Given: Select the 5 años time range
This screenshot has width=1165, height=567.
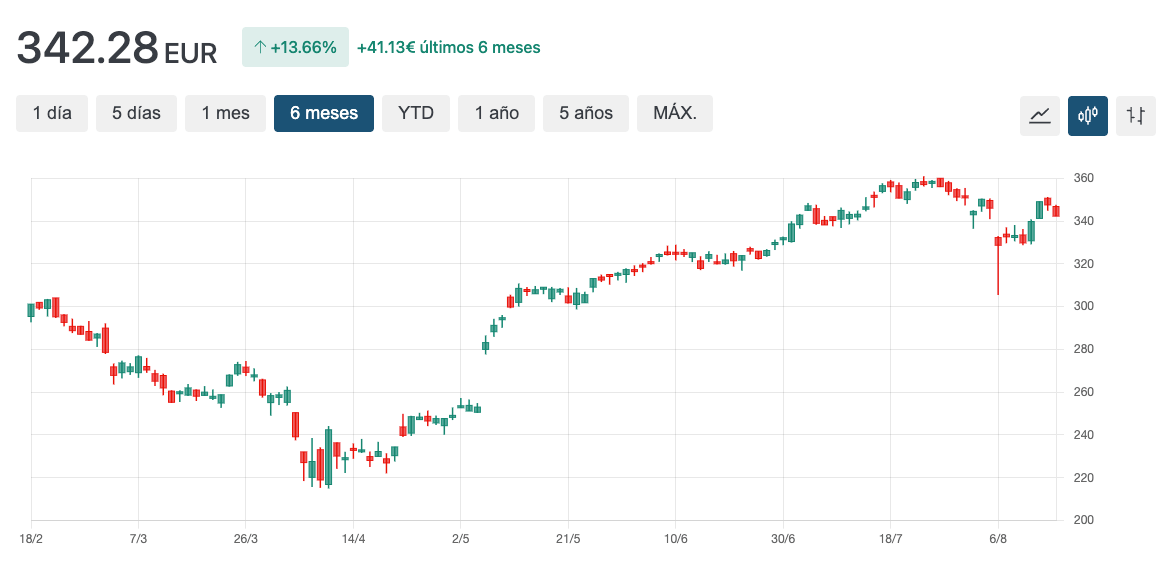Looking at the screenshot, I should point(586,114).
